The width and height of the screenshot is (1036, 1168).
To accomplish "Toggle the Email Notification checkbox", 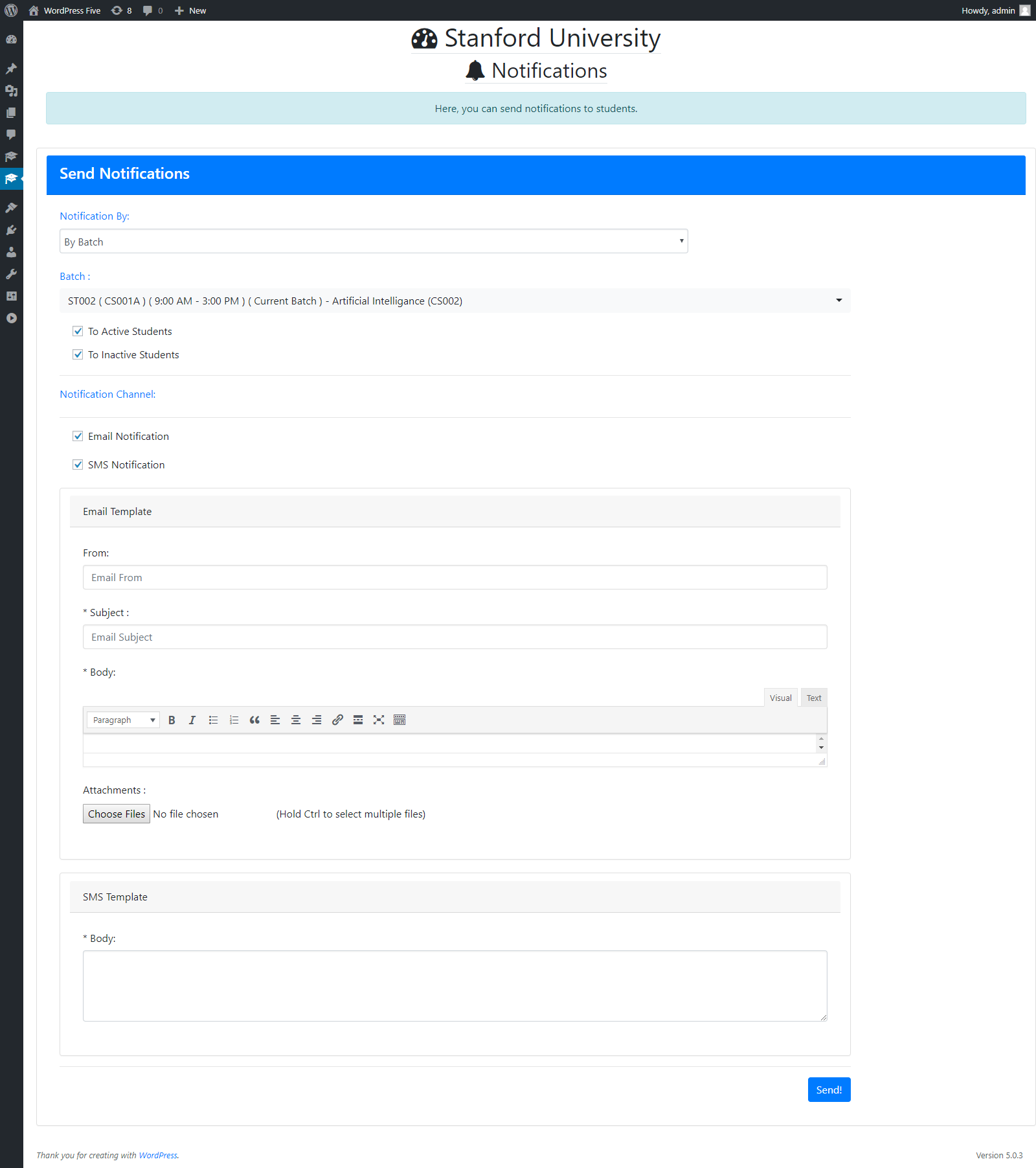I will tap(78, 436).
